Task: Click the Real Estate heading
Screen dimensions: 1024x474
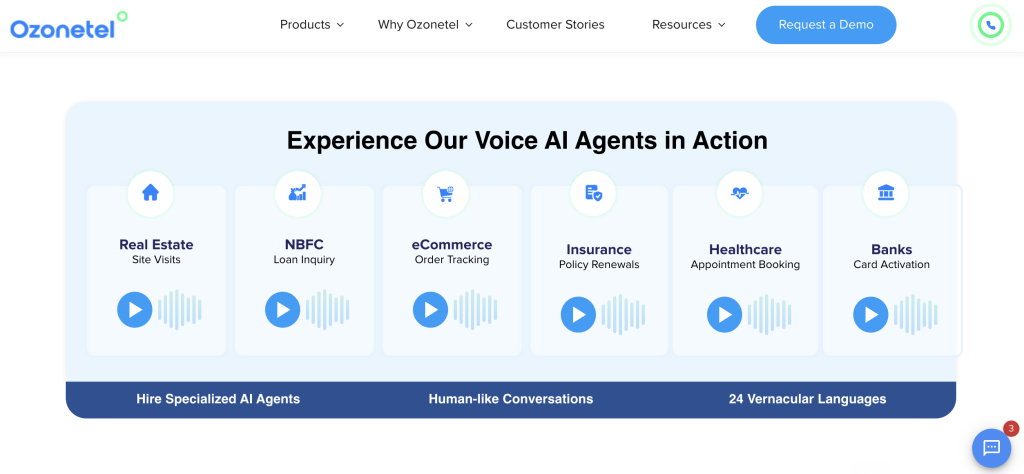Action: (156, 245)
